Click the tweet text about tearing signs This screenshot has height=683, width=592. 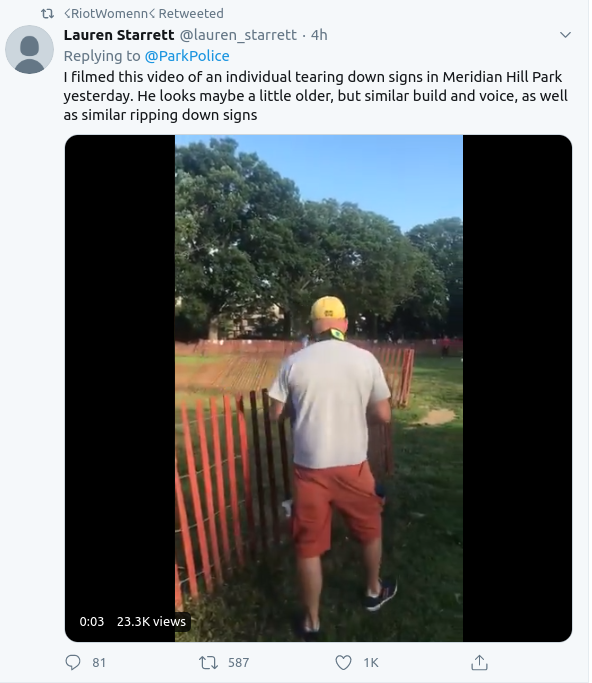(x=315, y=96)
